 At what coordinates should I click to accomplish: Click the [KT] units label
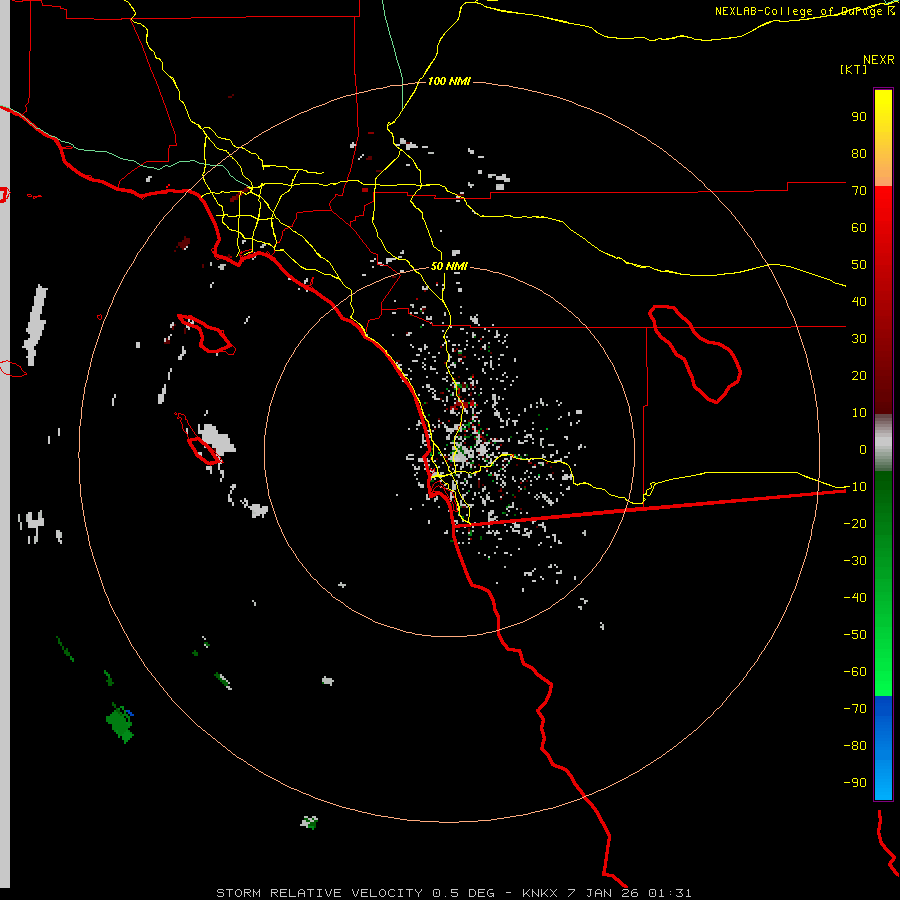pos(854,69)
